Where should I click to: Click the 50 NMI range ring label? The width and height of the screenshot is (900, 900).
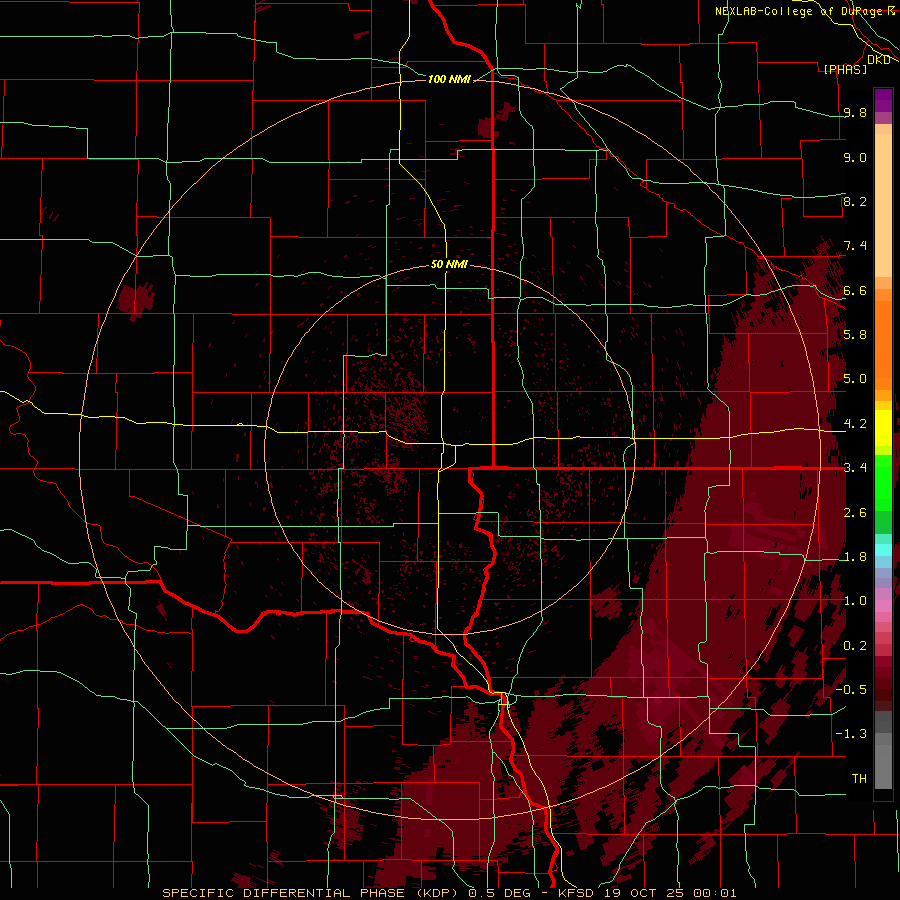449,264
